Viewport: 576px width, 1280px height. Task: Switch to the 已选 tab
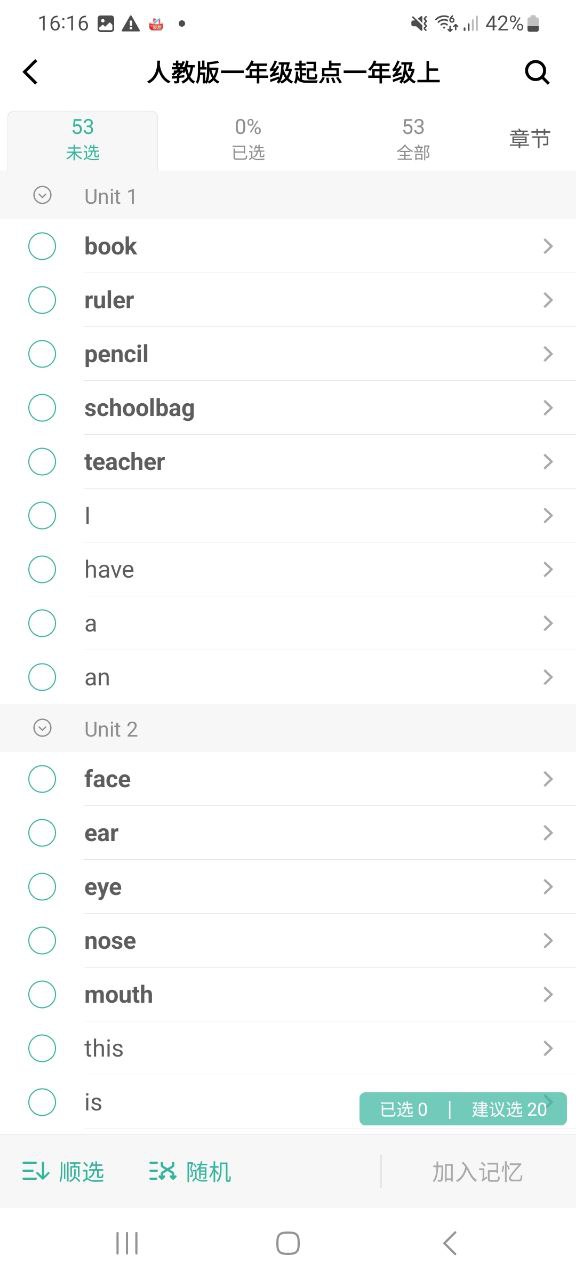(248, 139)
